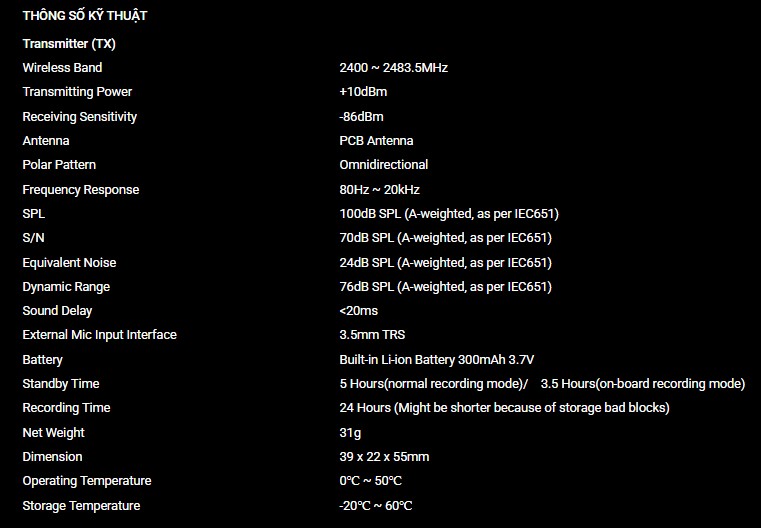Click the 100dB SPL value text
The image size is (761, 528).
[x=449, y=214]
